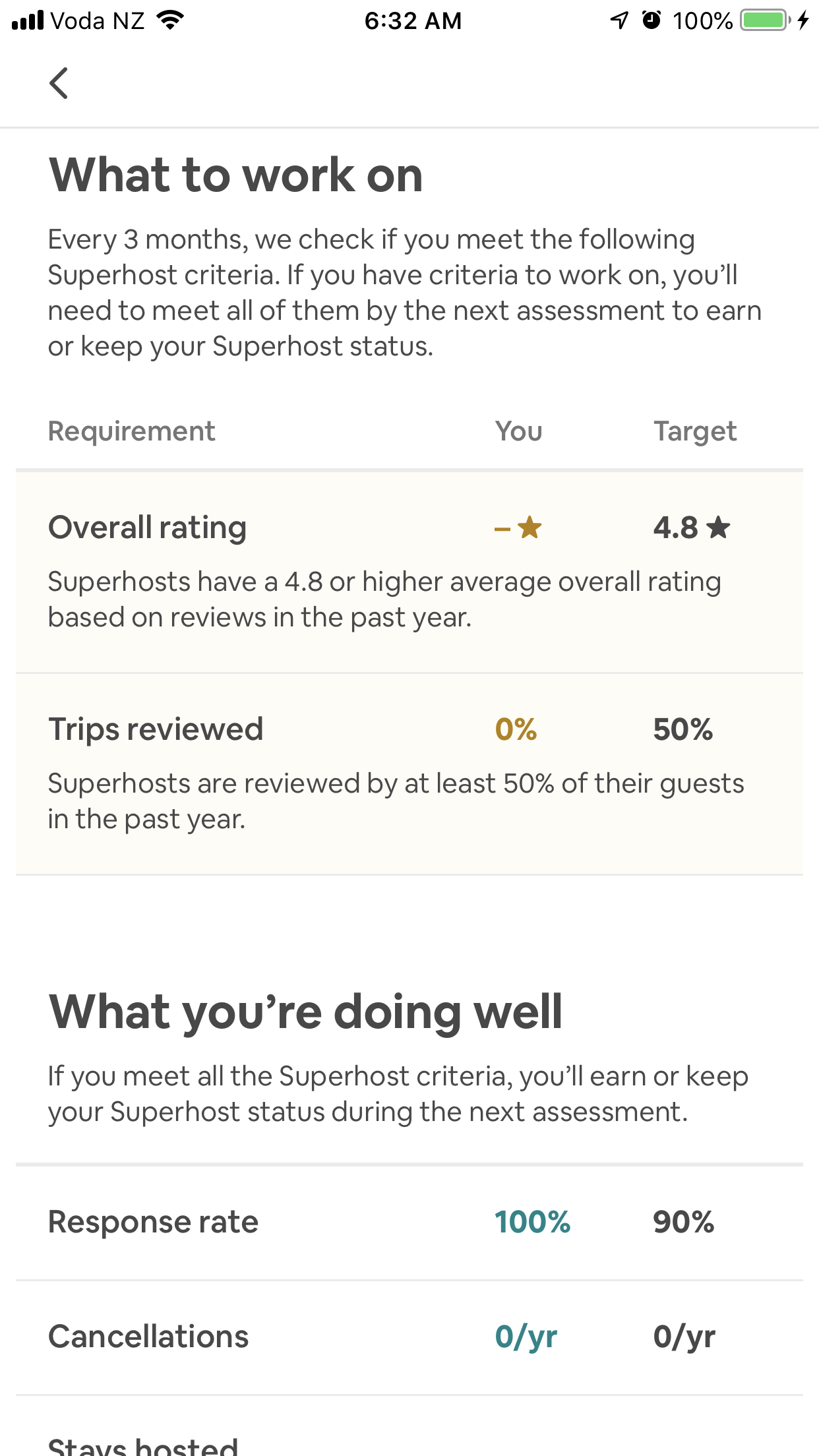This screenshot has height=1456, width=819.
Task: Click the back chevron at top left
Action: (x=59, y=83)
